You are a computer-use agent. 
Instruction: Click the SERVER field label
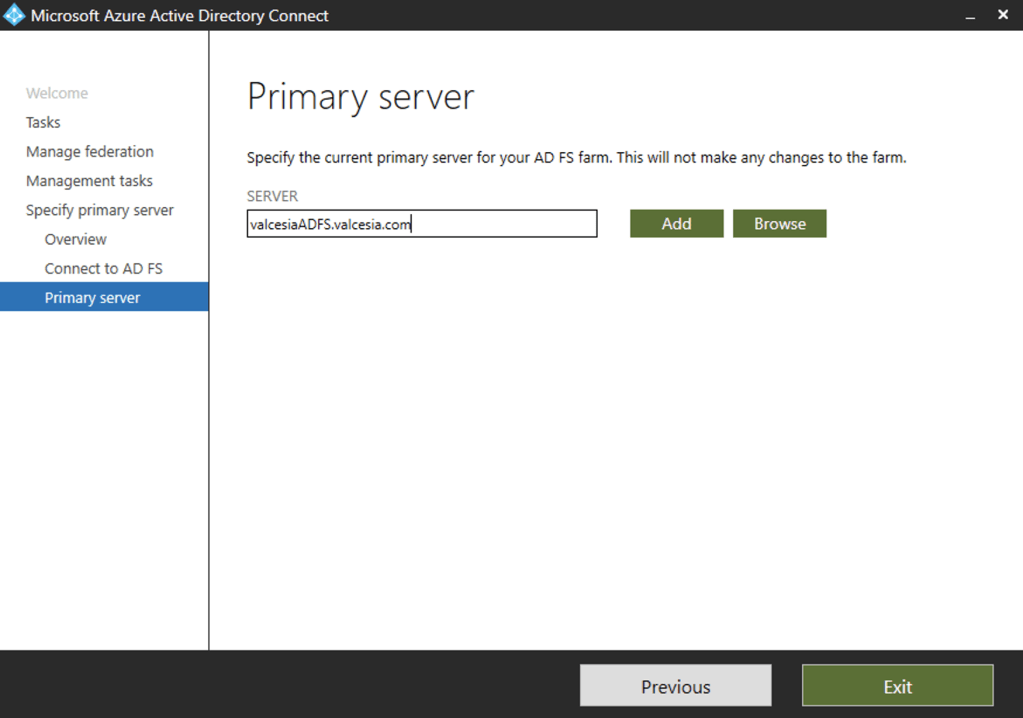point(272,196)
